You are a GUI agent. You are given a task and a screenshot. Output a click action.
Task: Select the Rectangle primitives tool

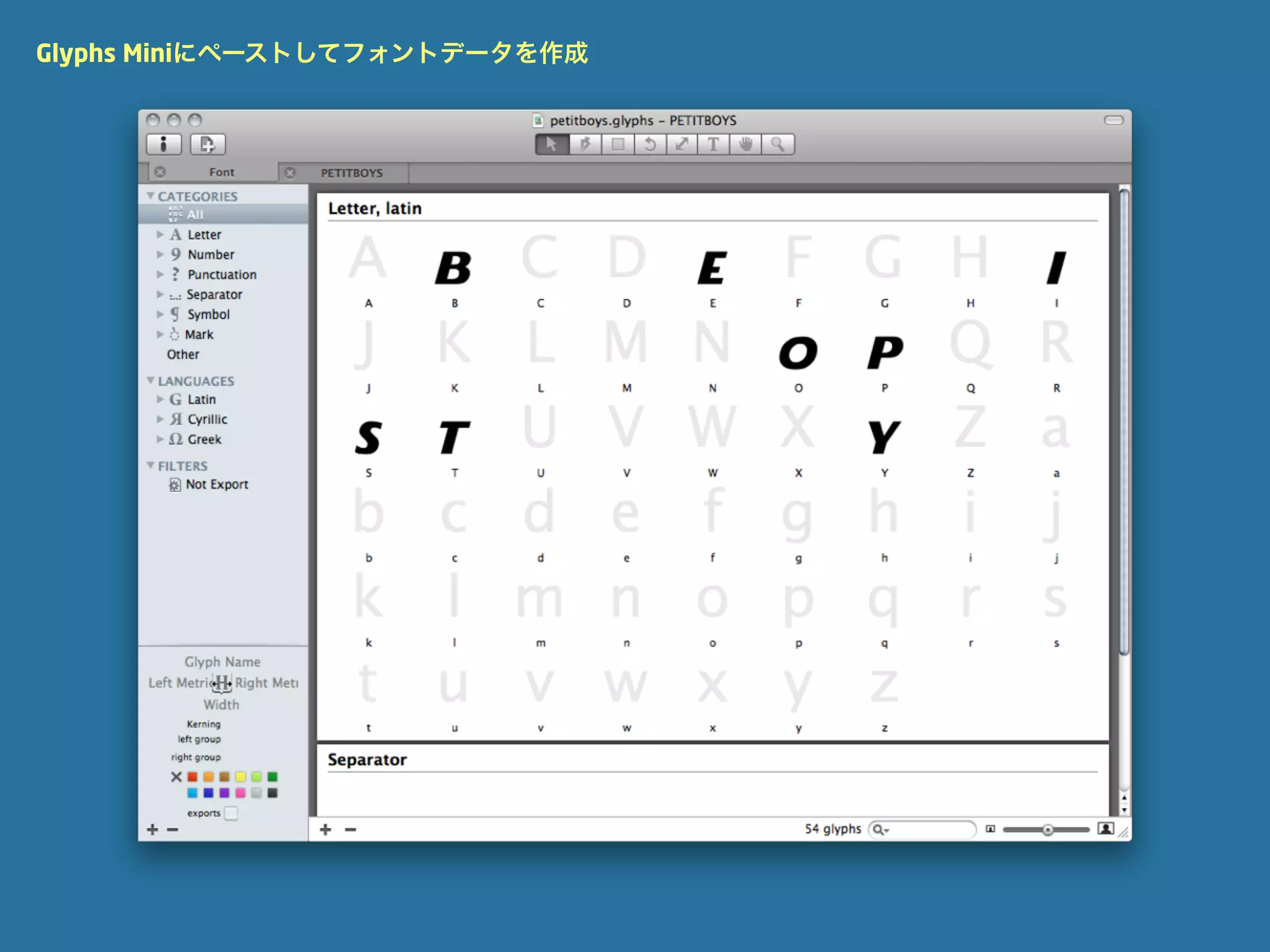pyautogui.click(x=618, y=144)
